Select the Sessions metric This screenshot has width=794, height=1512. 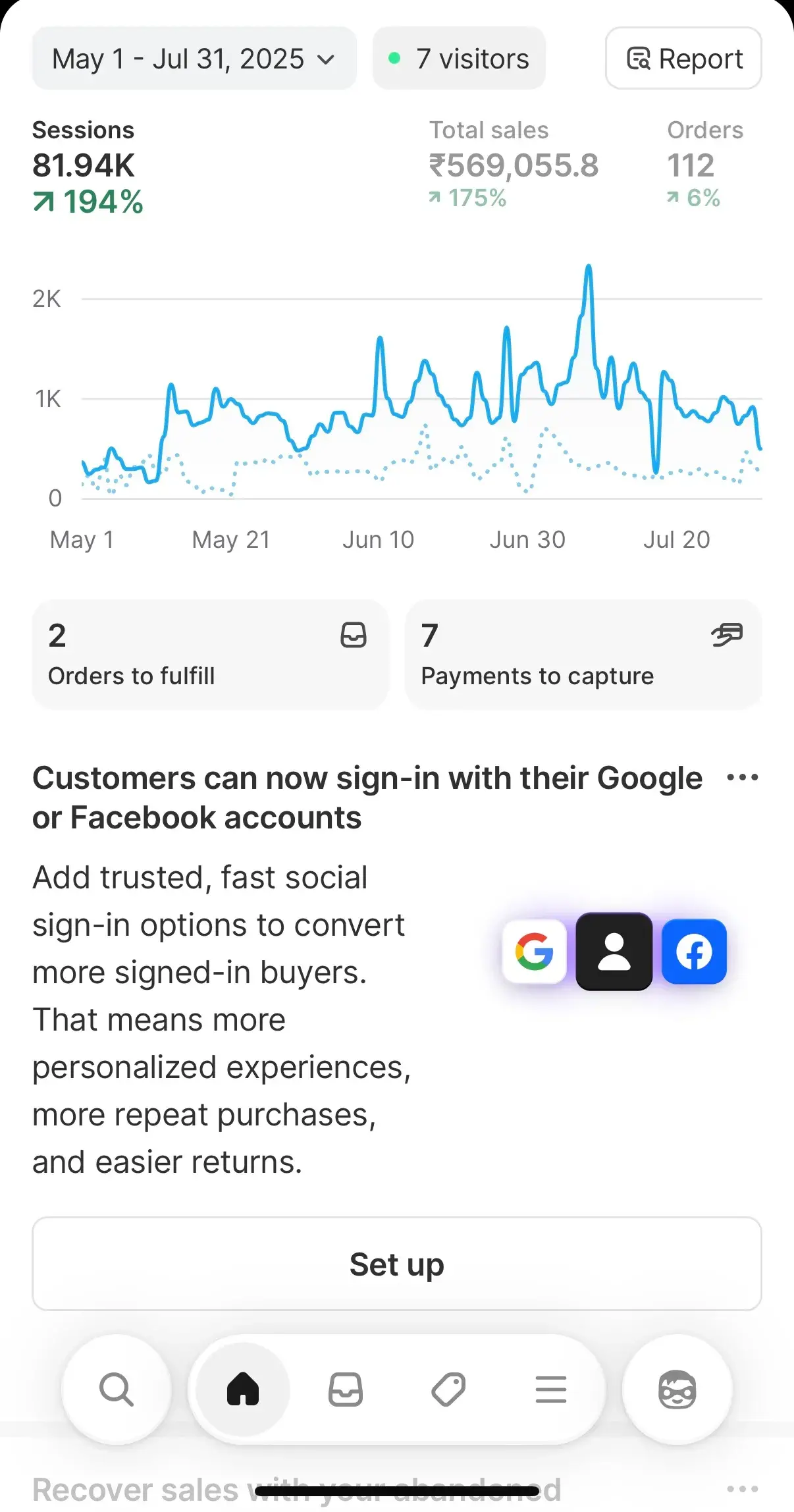pos(88,167)
